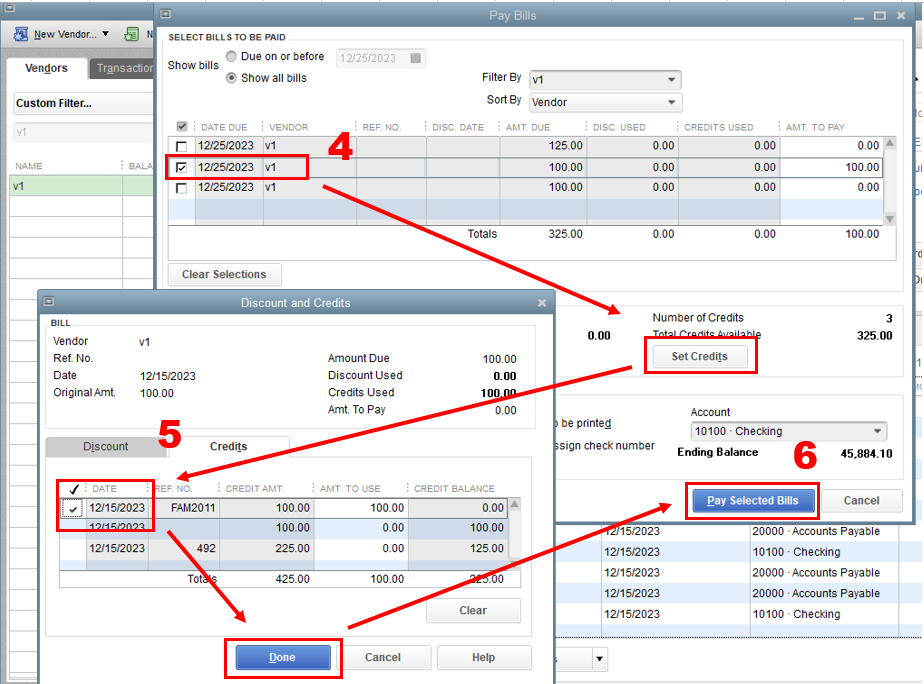Expand the New Vendor dropdown arrow
Viewport: 924px width, 684px height.
pos(105,34)
